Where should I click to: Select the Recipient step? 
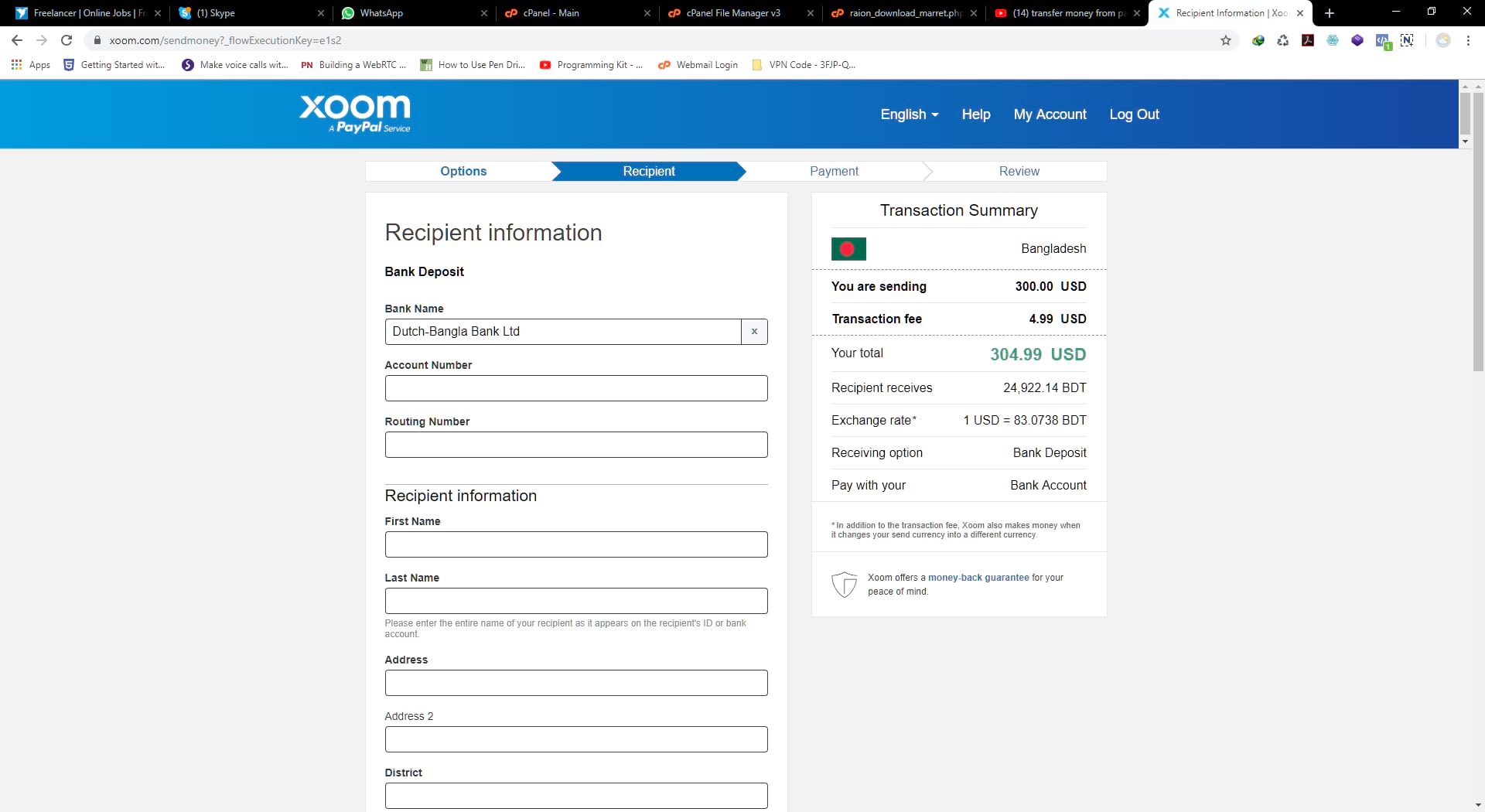pos(649,172)
